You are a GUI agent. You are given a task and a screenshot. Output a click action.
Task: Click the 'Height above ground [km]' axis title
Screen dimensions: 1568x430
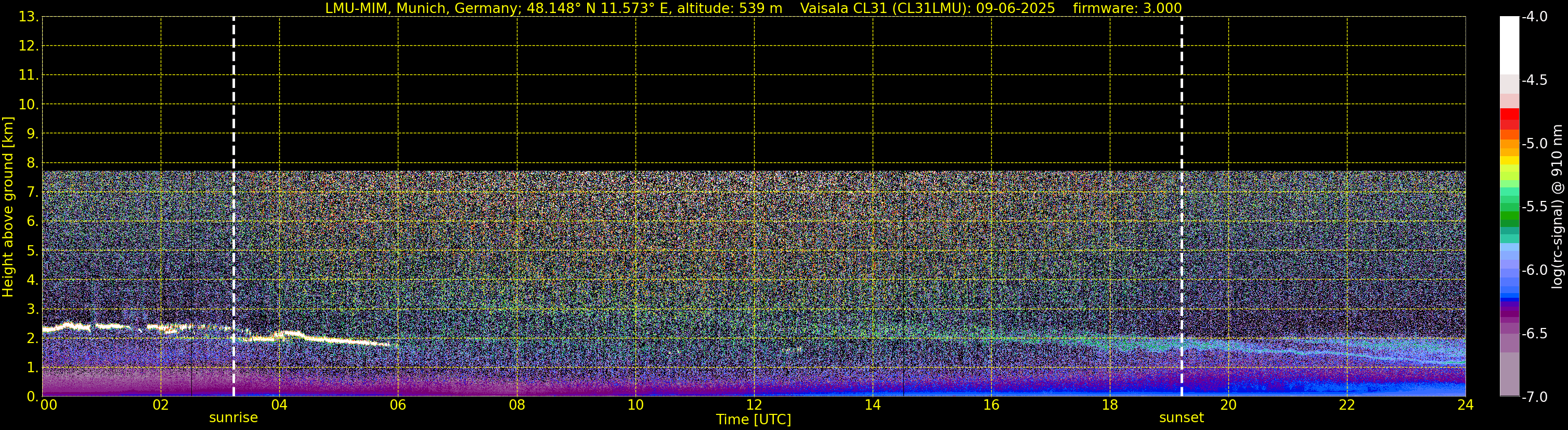click(x=8, y=207)
